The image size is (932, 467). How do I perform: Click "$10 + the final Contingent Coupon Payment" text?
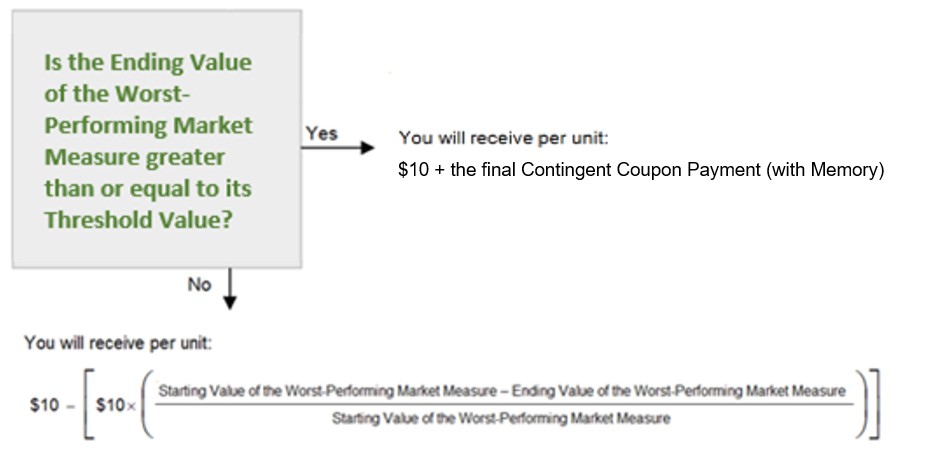pos(580,170)
